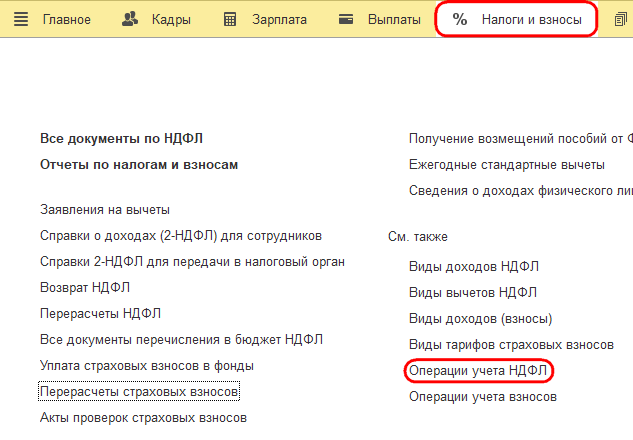Click the Зарплата calculator icon
The image size is (633, 440).
[230, 19]
